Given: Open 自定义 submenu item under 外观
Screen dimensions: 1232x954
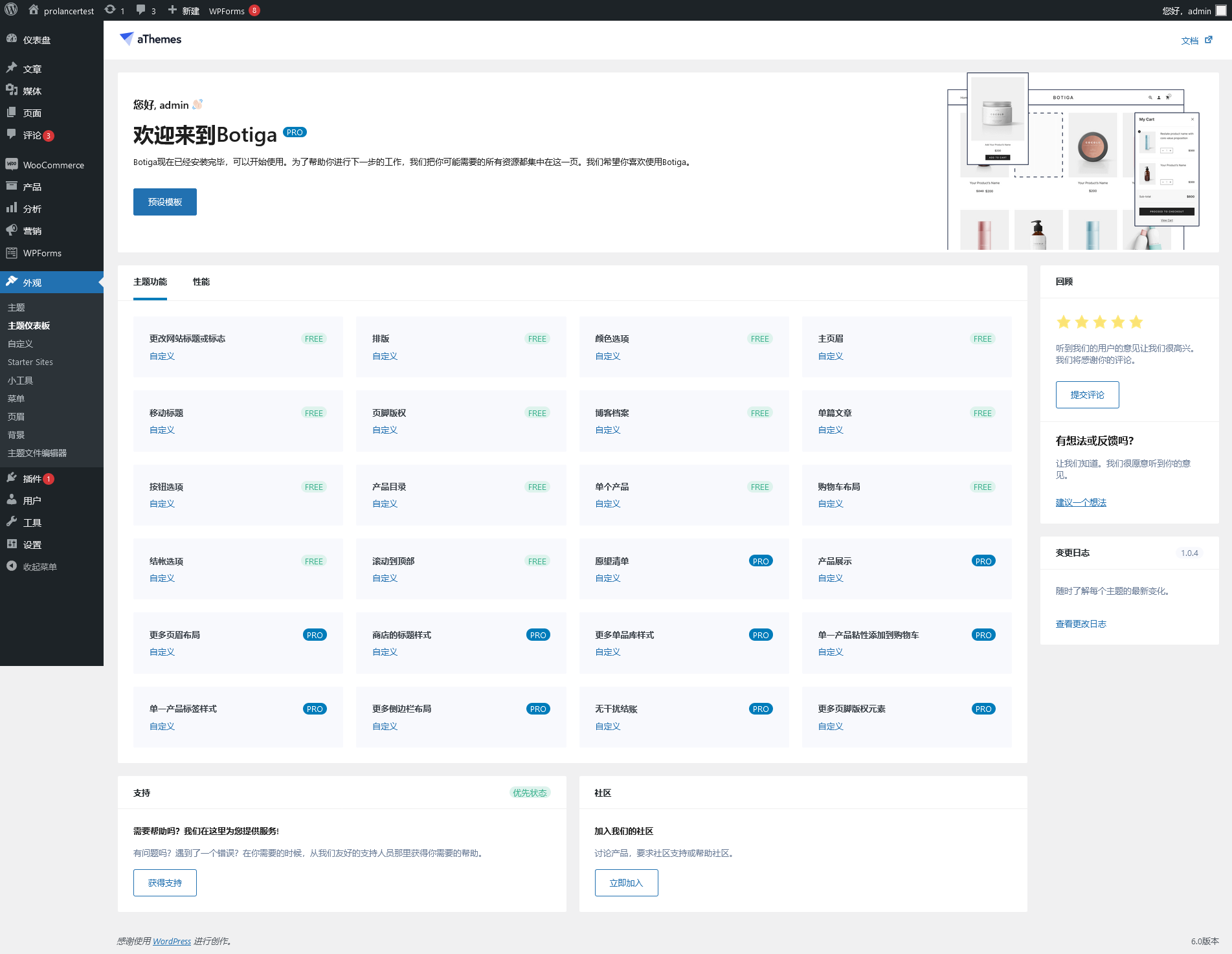Looking at the screenshot, I should click(21, 344).
